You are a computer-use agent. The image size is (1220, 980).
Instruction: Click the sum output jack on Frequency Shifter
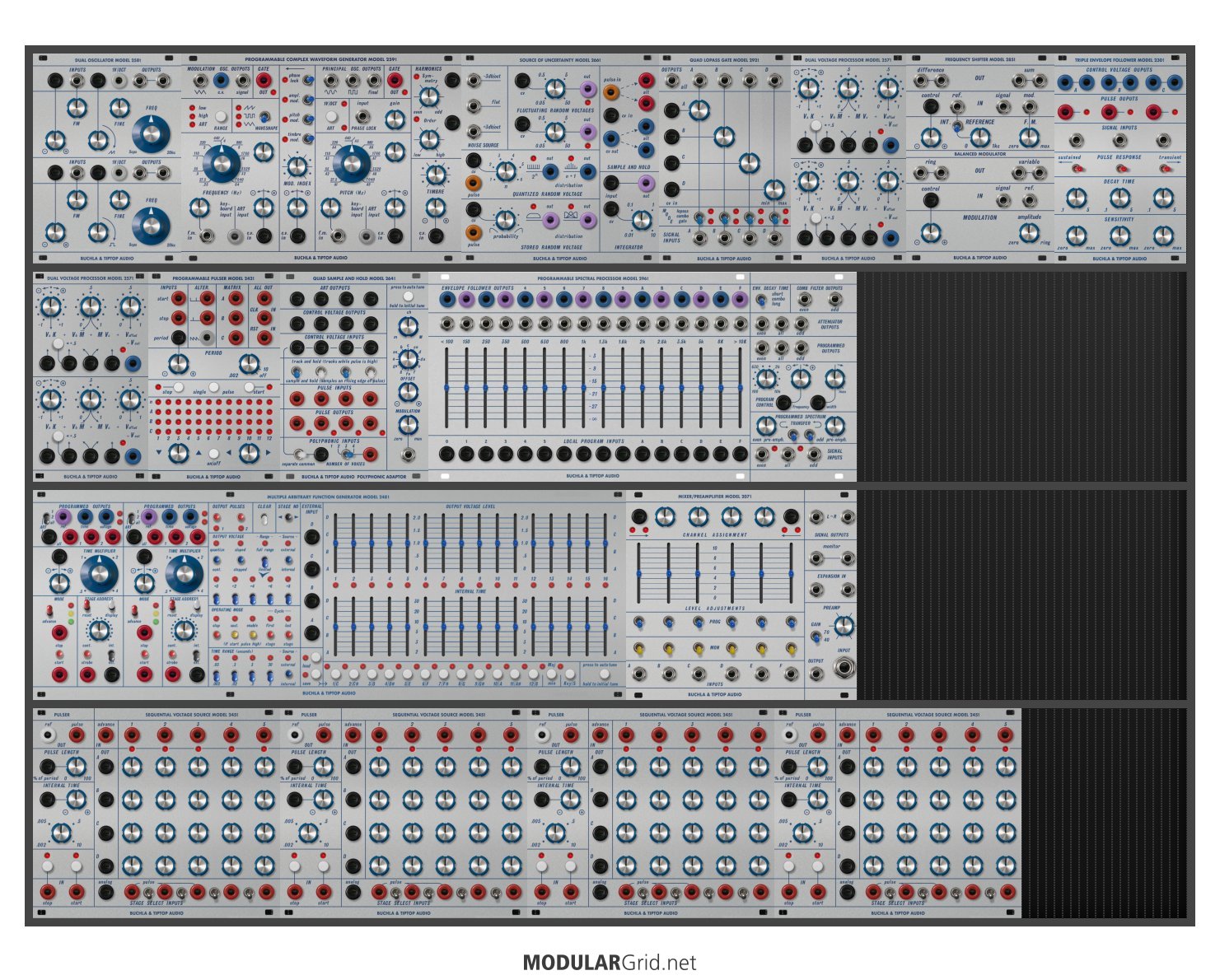click(x=1029, y=81)
